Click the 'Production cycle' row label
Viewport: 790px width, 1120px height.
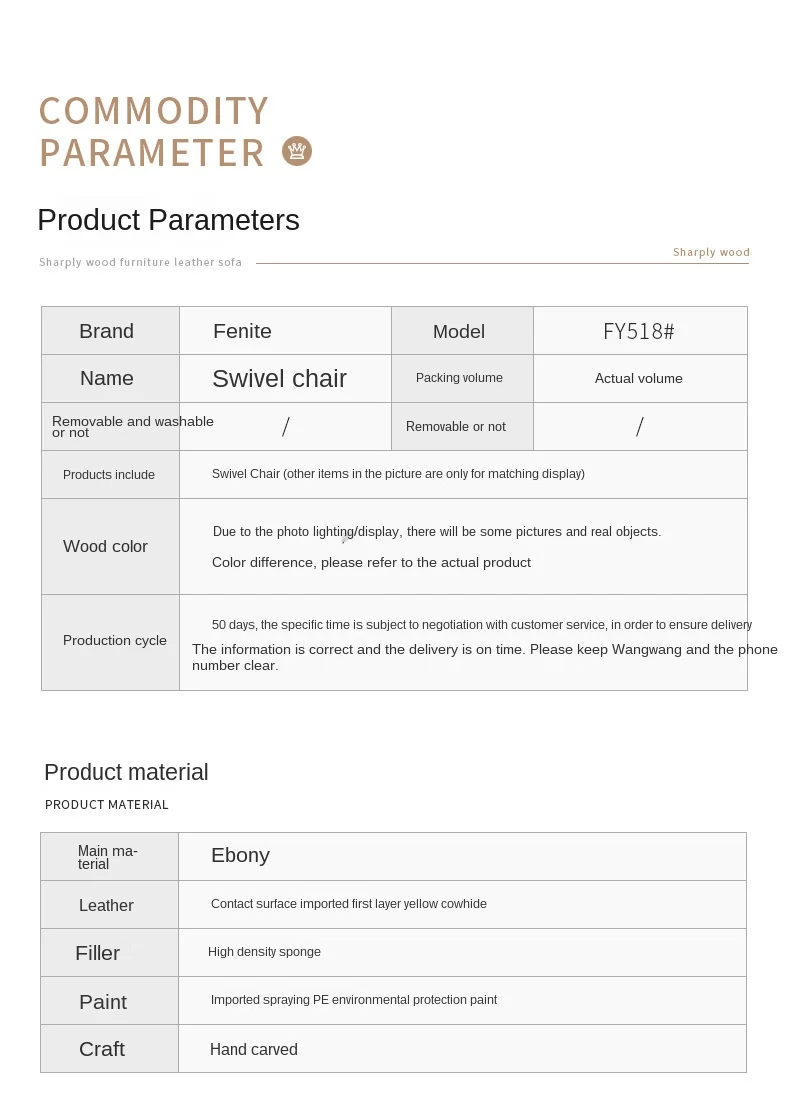pyautogui.click(x=114, y=641)
